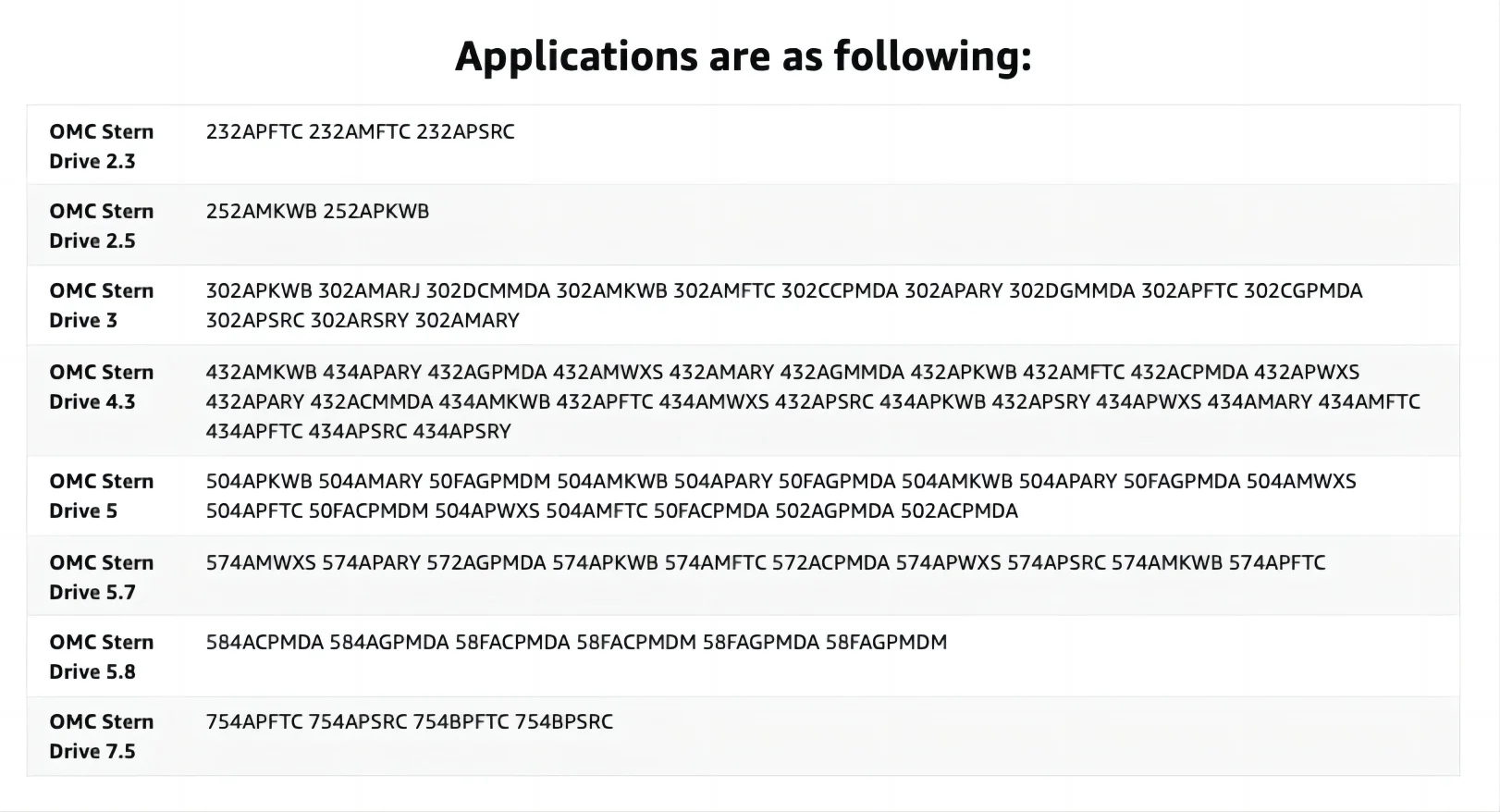Click model number 432AMKWB

[261, 372]
